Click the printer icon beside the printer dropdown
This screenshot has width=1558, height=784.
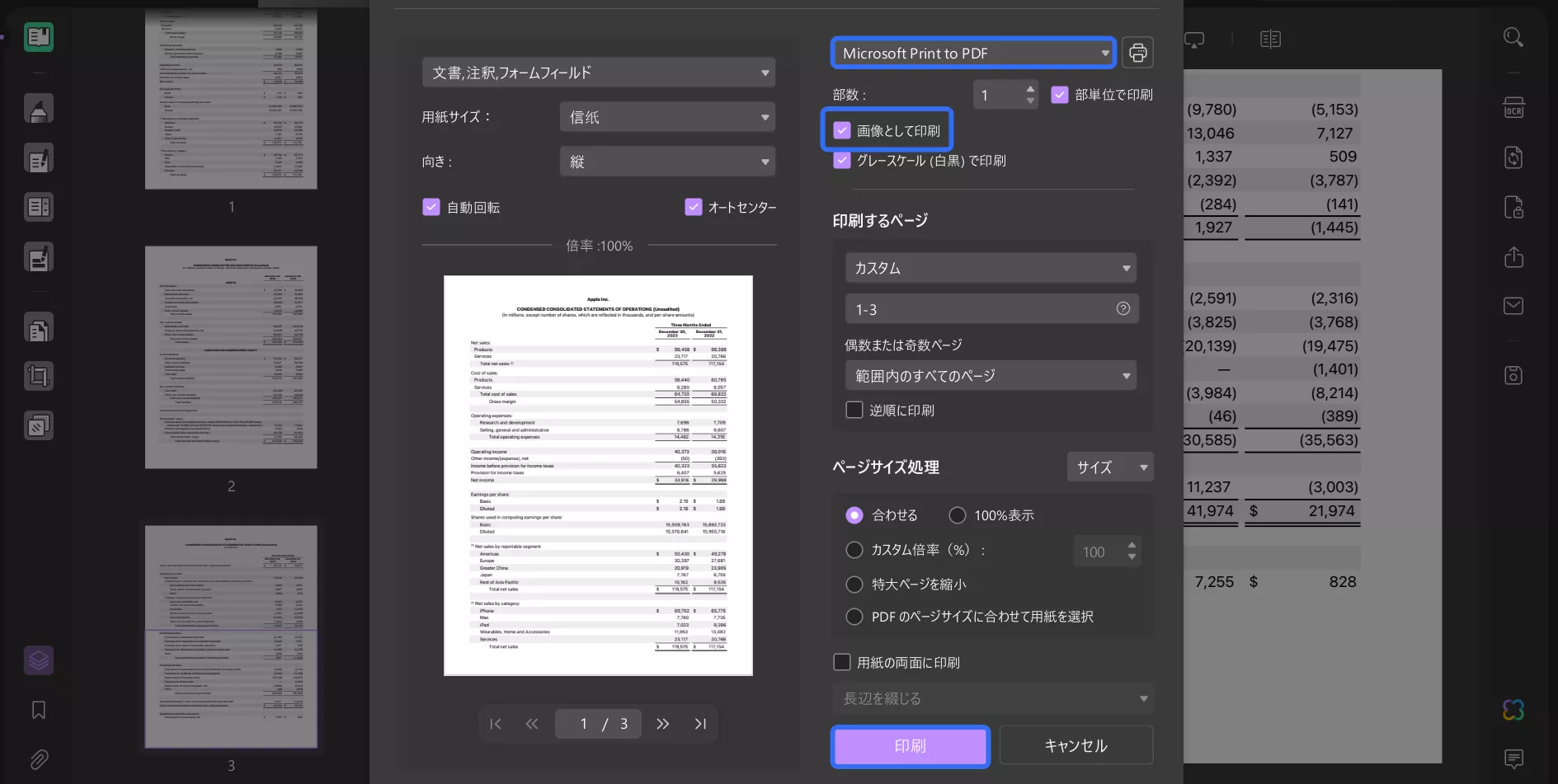(1138, 52)
